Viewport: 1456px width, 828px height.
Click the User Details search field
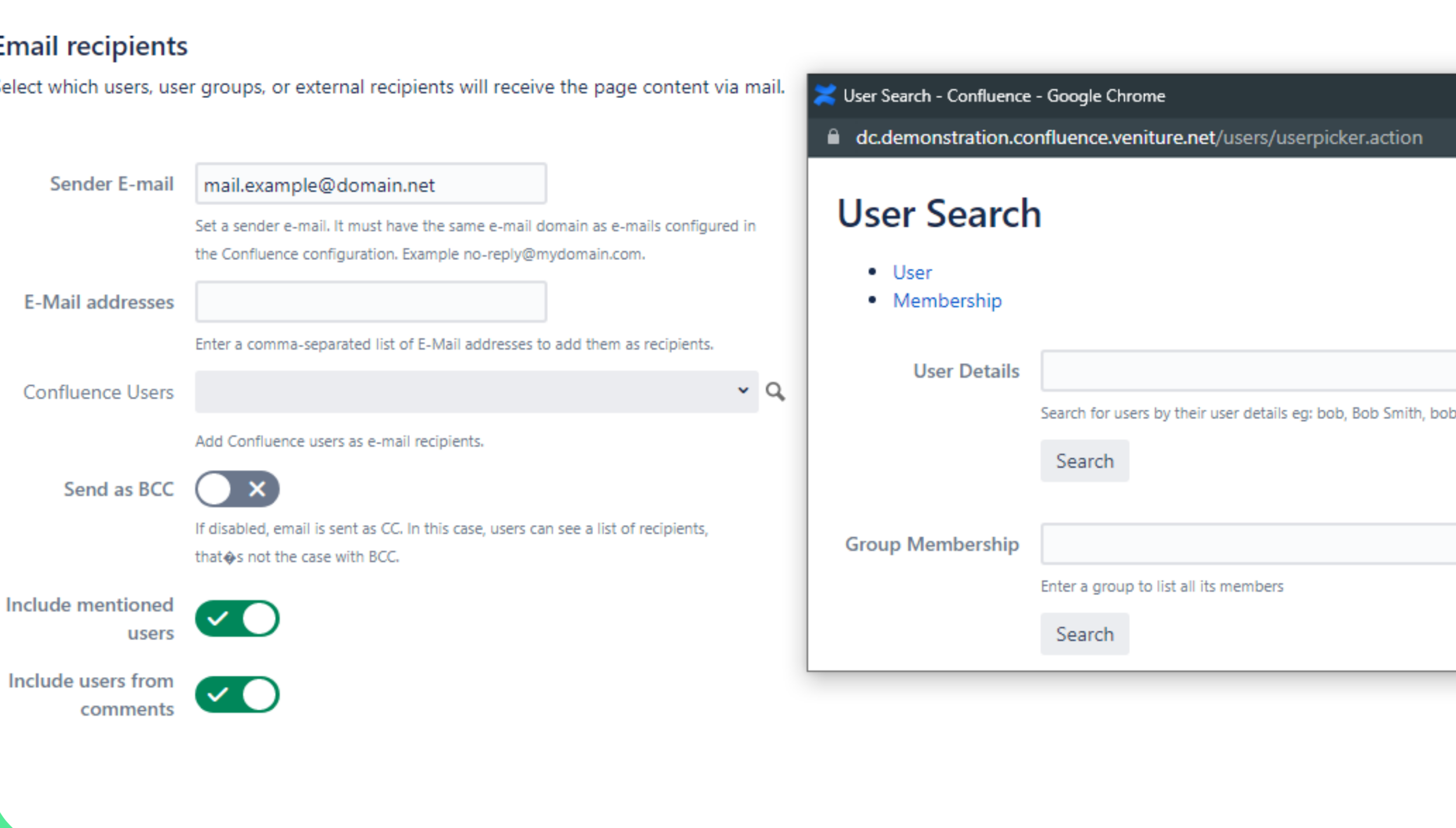(1246, 371)
